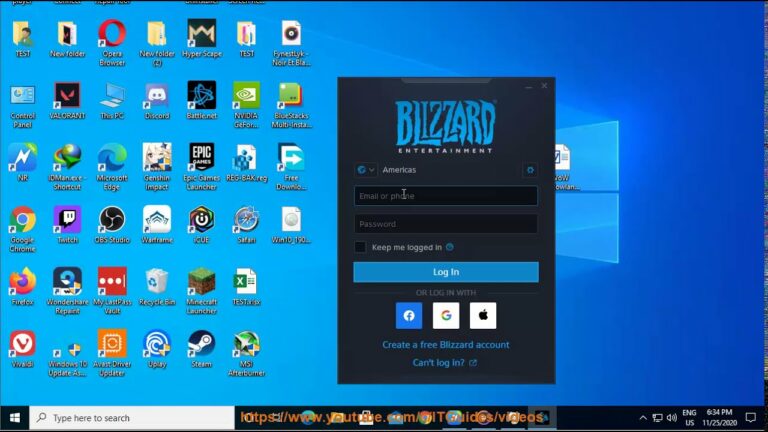This screenshot has height=432, width=768.
Task: Open Blizzard login settings gear
Action: (x=530, y=170)
